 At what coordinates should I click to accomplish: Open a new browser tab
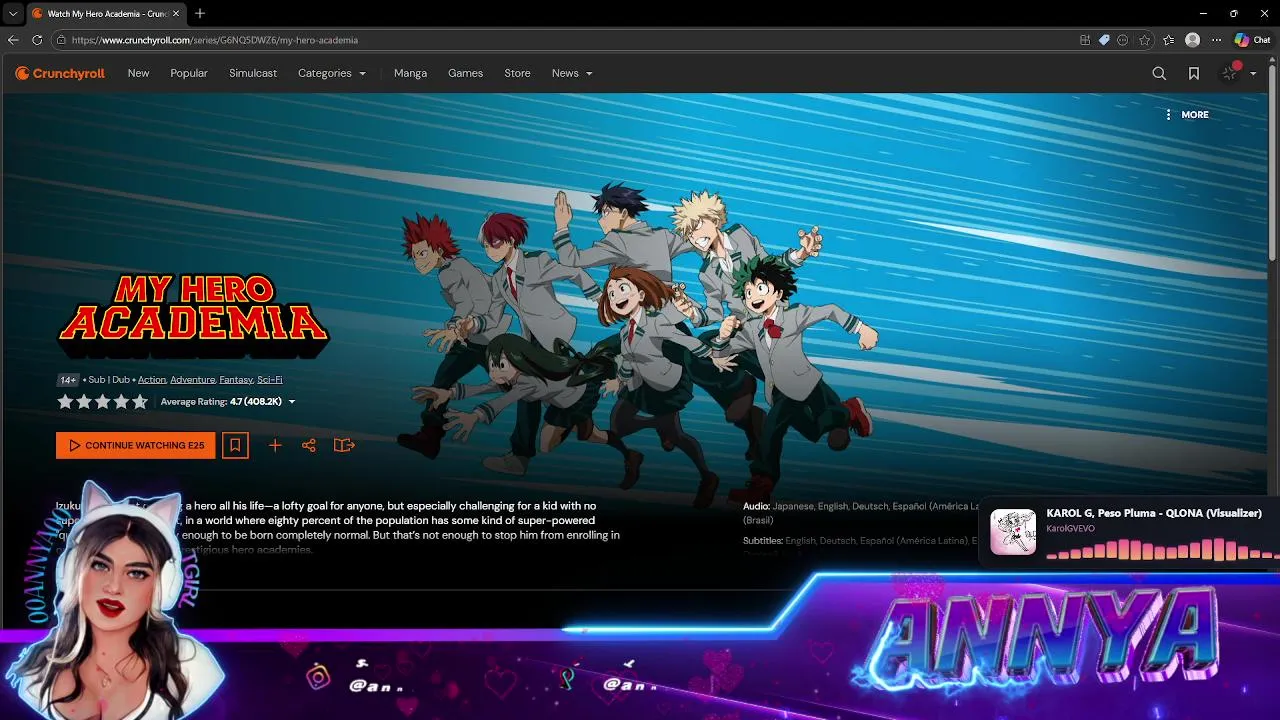200,14
